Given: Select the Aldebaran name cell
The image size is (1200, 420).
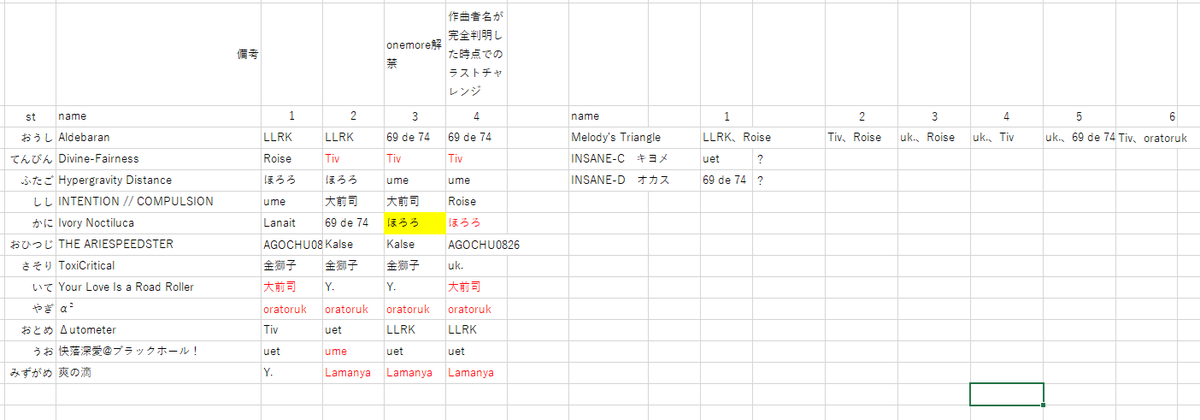Looking at the screenshot, I should [158, 137].
